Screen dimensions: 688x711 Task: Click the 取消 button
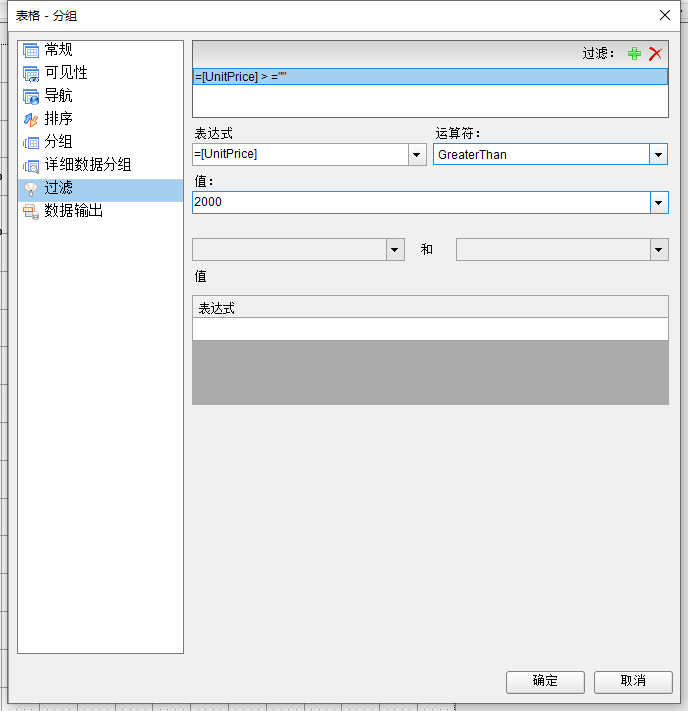pos(633,681)
